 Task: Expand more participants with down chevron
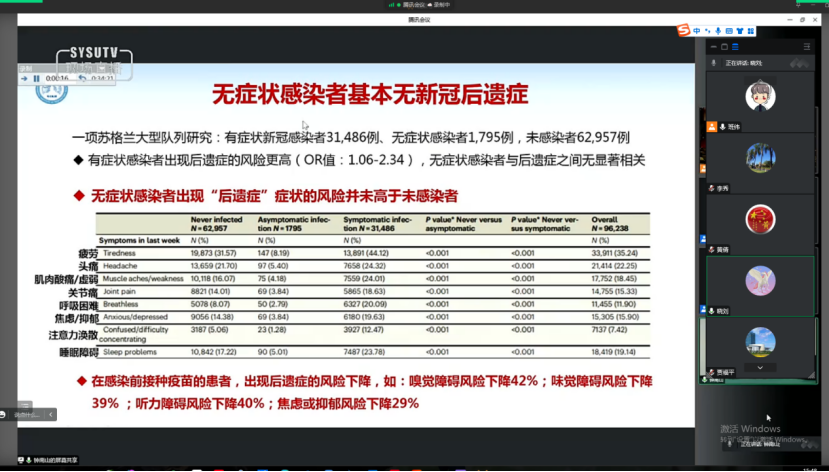coord(761,367)
